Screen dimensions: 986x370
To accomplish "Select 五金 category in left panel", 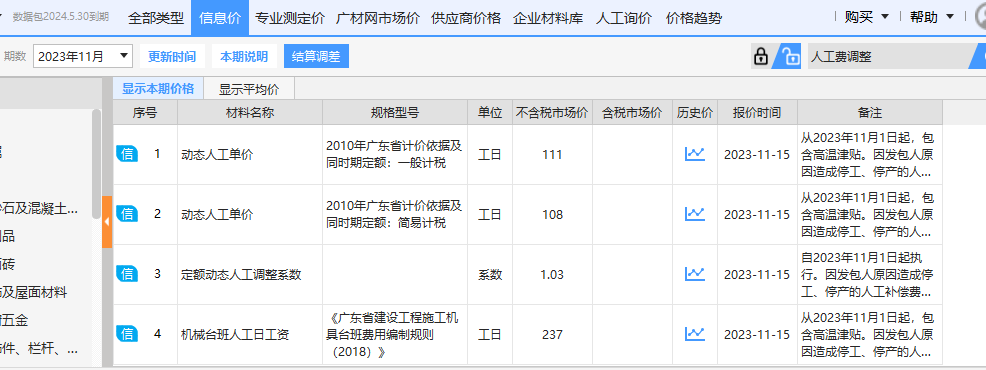I will pos(15,320).
